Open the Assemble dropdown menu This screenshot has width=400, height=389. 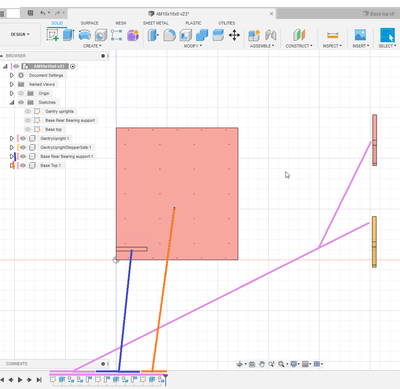click(262, 46)
